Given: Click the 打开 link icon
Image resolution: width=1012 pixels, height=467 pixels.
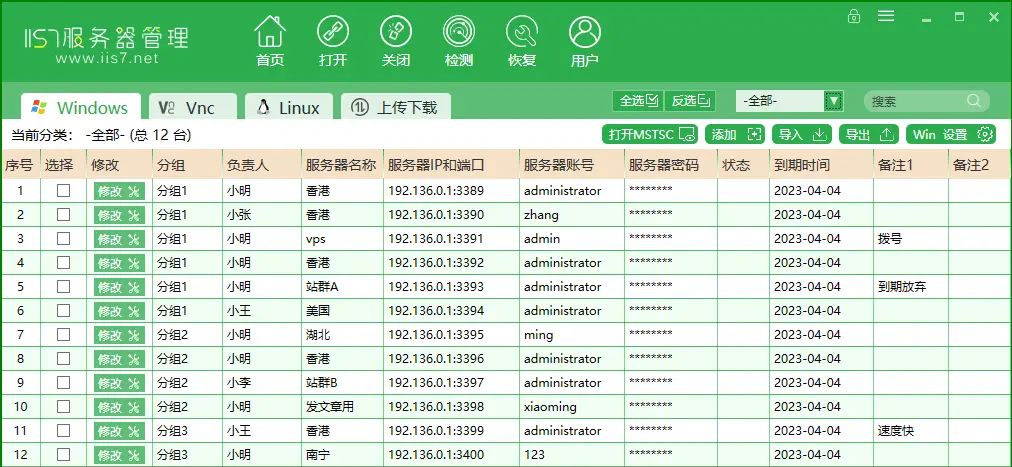Looking at the screenshot, I should coord(333,32).
